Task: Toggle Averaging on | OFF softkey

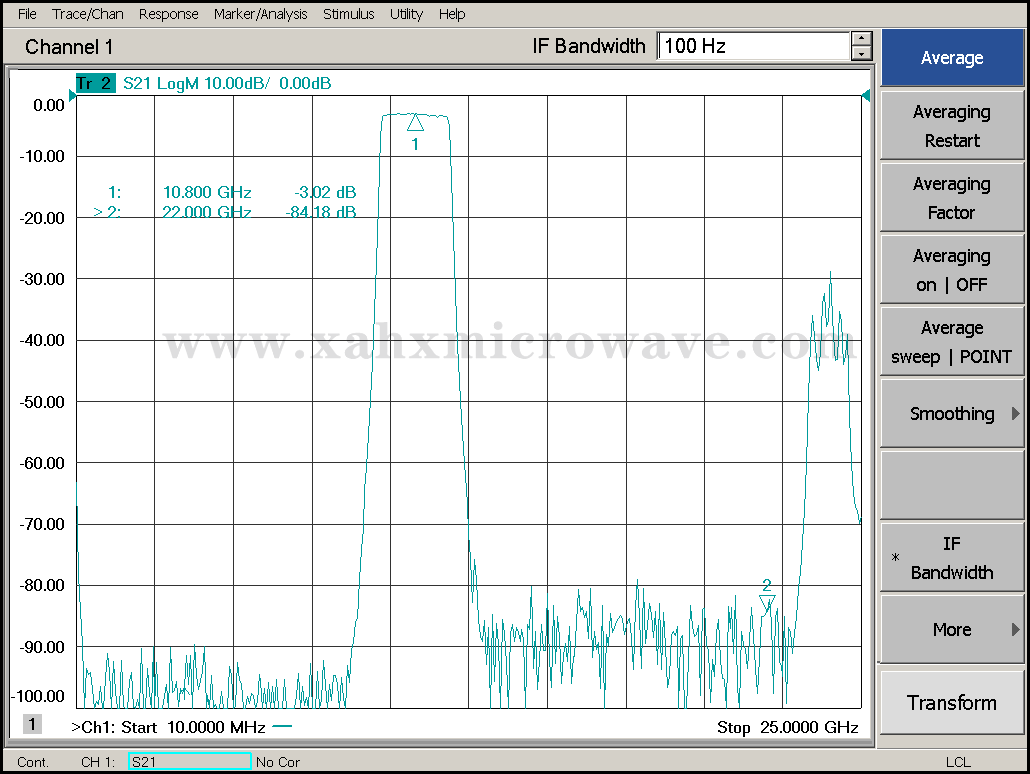Action: tap(952, 270)
